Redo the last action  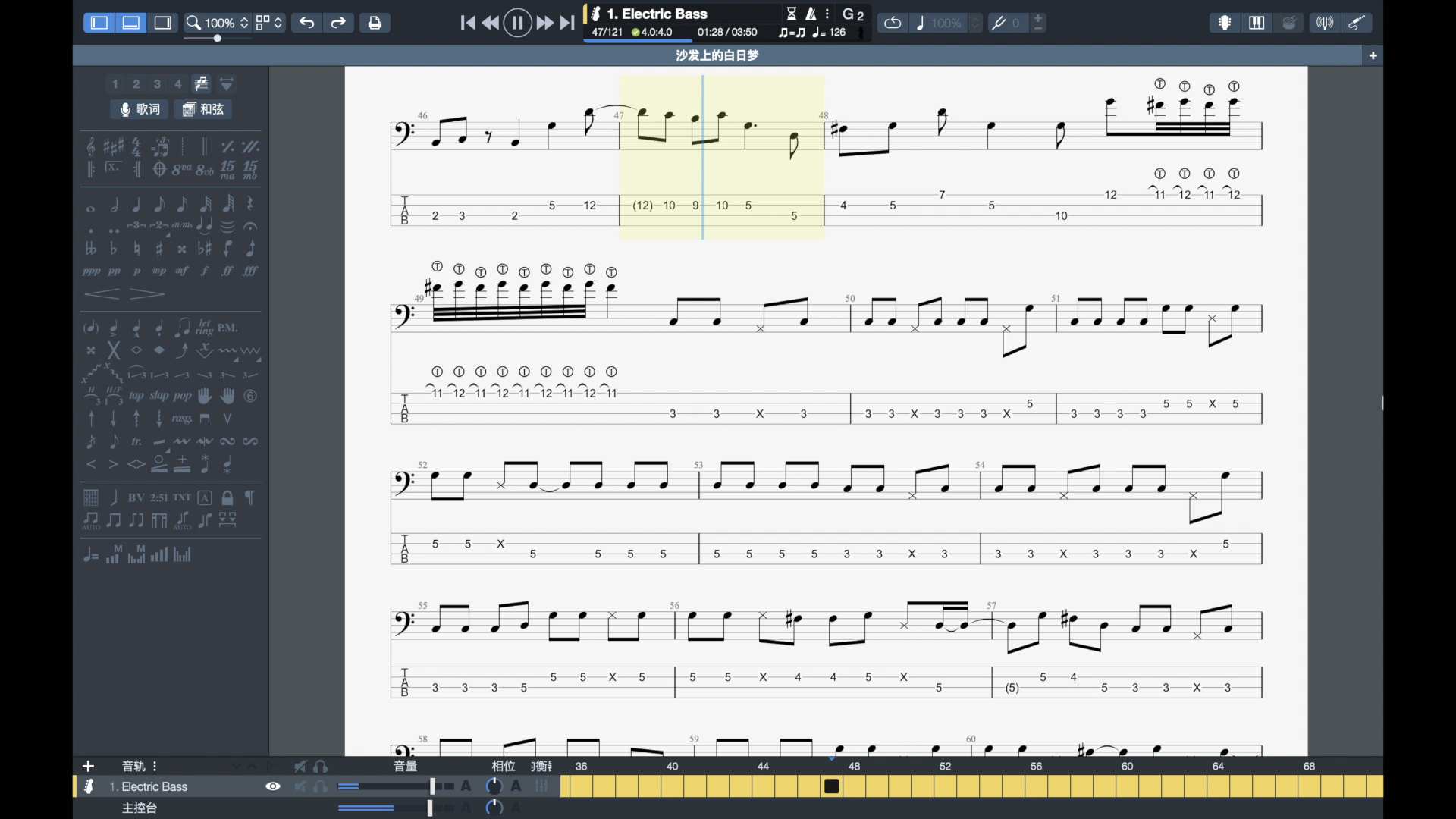pyautogui.click(x=338, y=23)
